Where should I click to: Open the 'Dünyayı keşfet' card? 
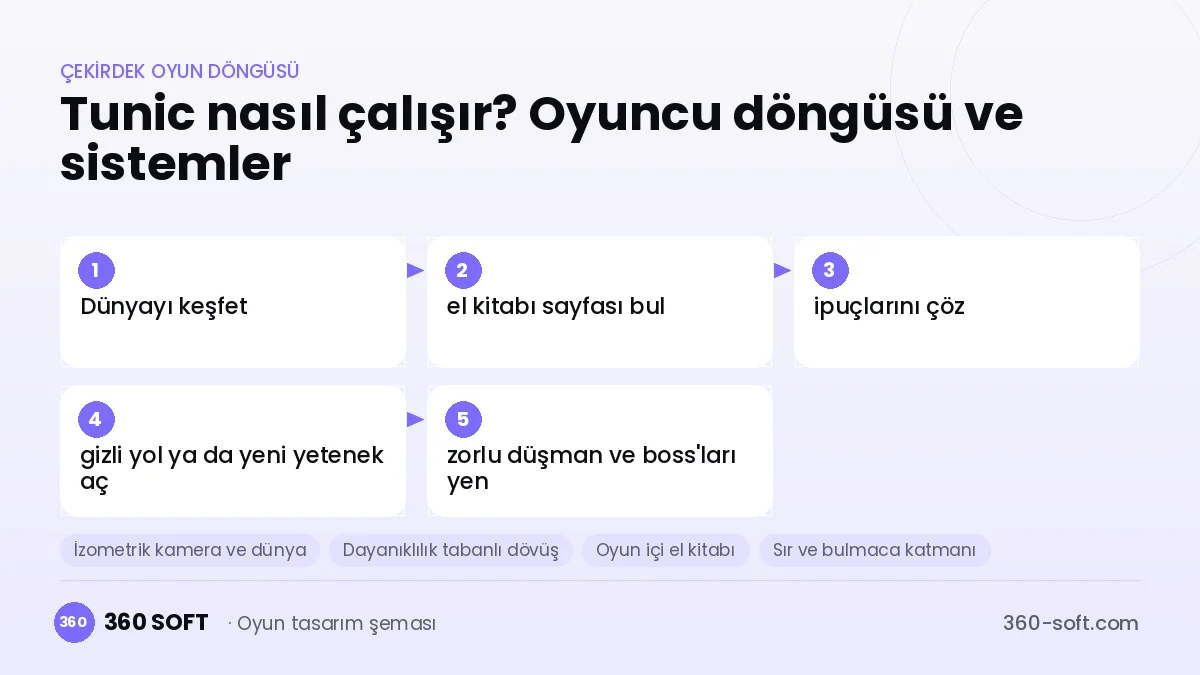click(x=233, y=302)
